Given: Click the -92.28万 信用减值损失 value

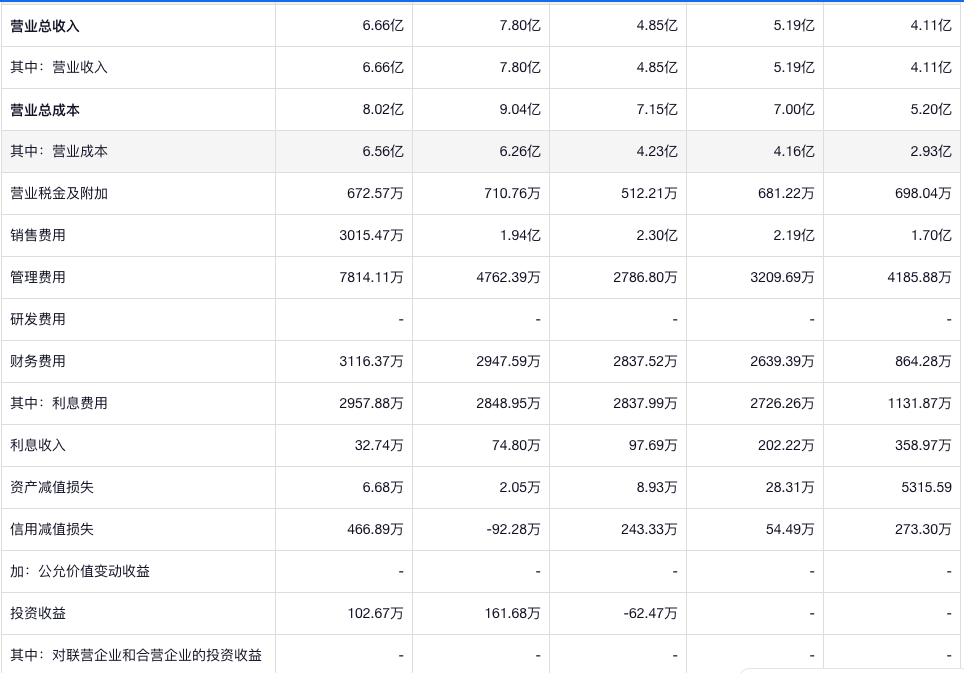Looking at the screenshot, I should coord(513,530).
